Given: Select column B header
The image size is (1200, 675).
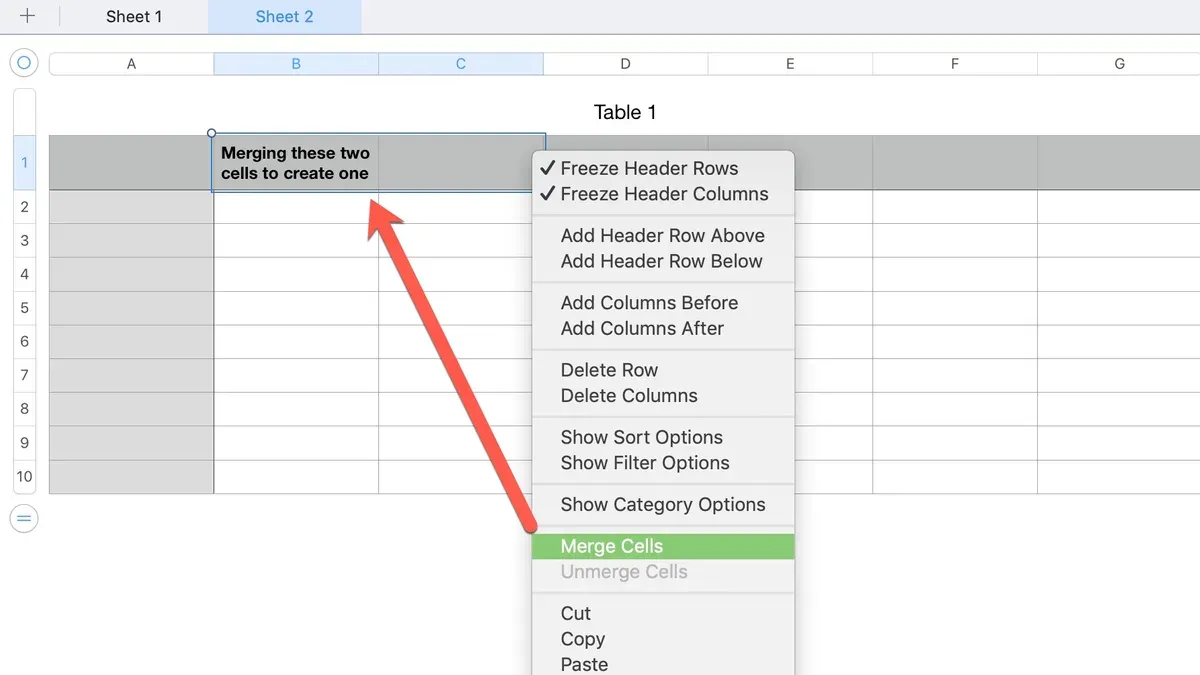Looking at the screenshot, I should (x=296, y=64).
